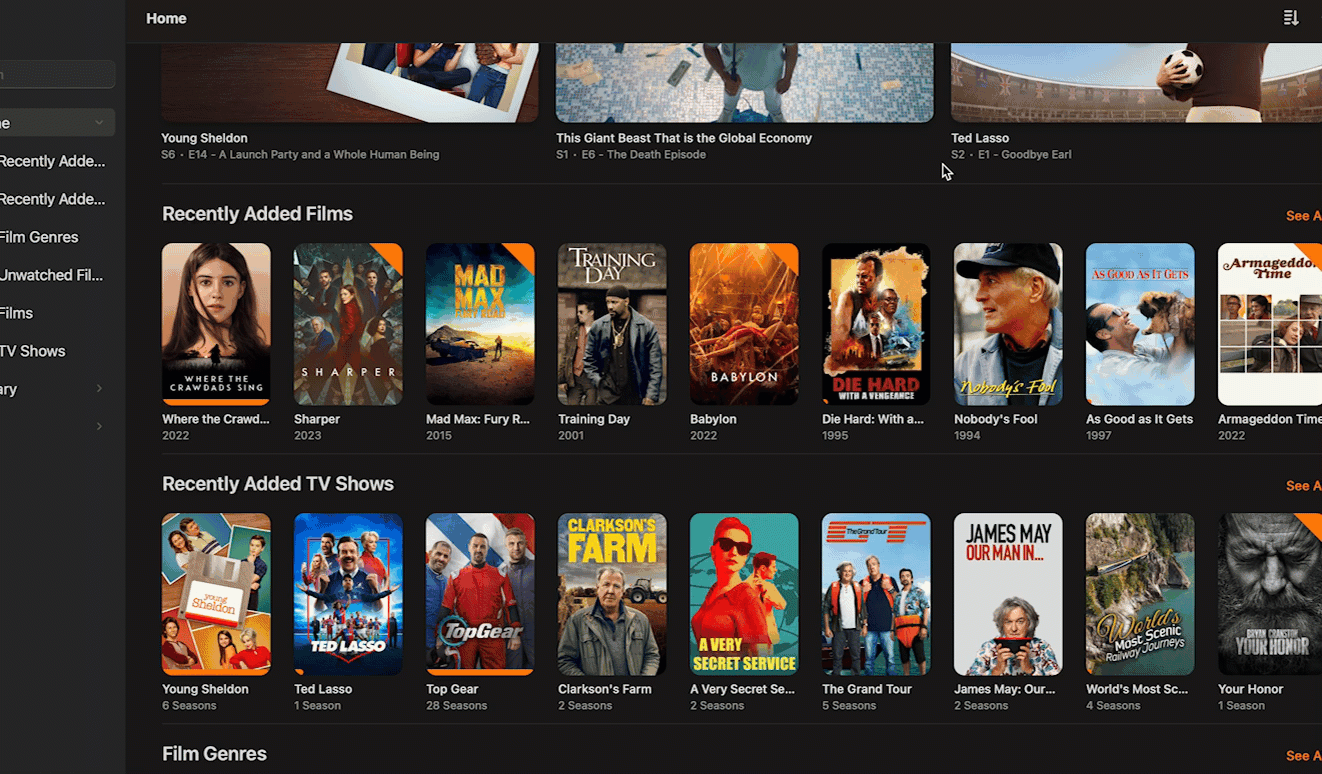Open the Clarkson's Farm poster
1322x774 pixels.
point(612,594)
